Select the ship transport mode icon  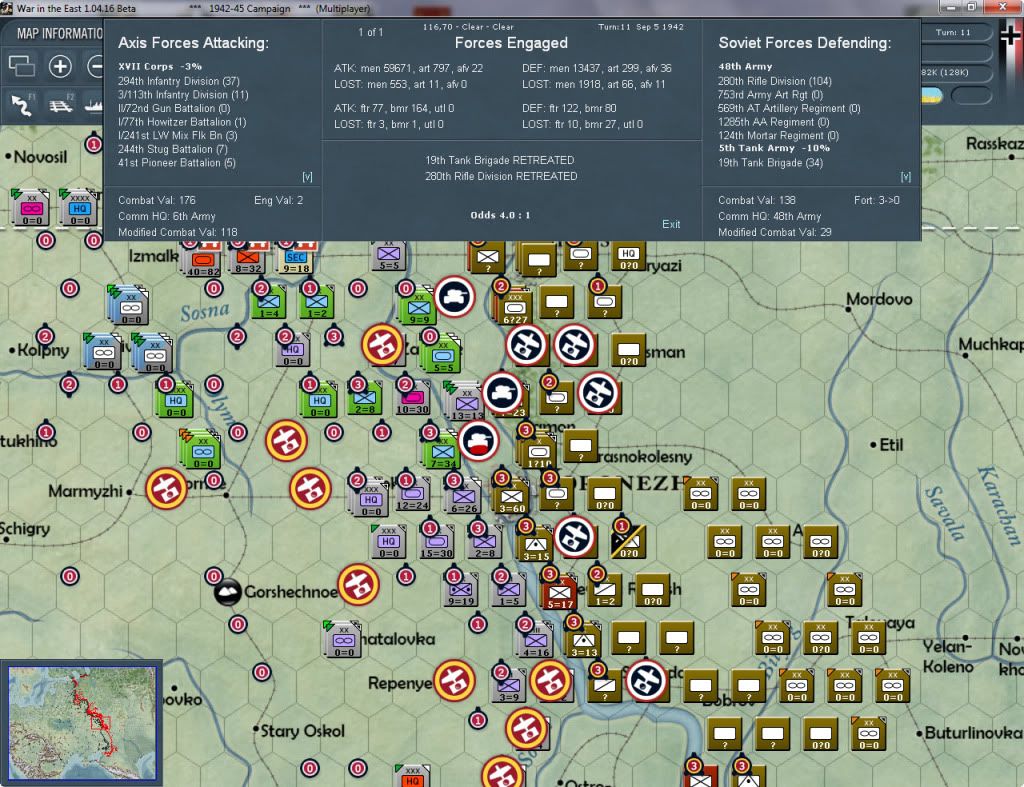coord(94,104)
